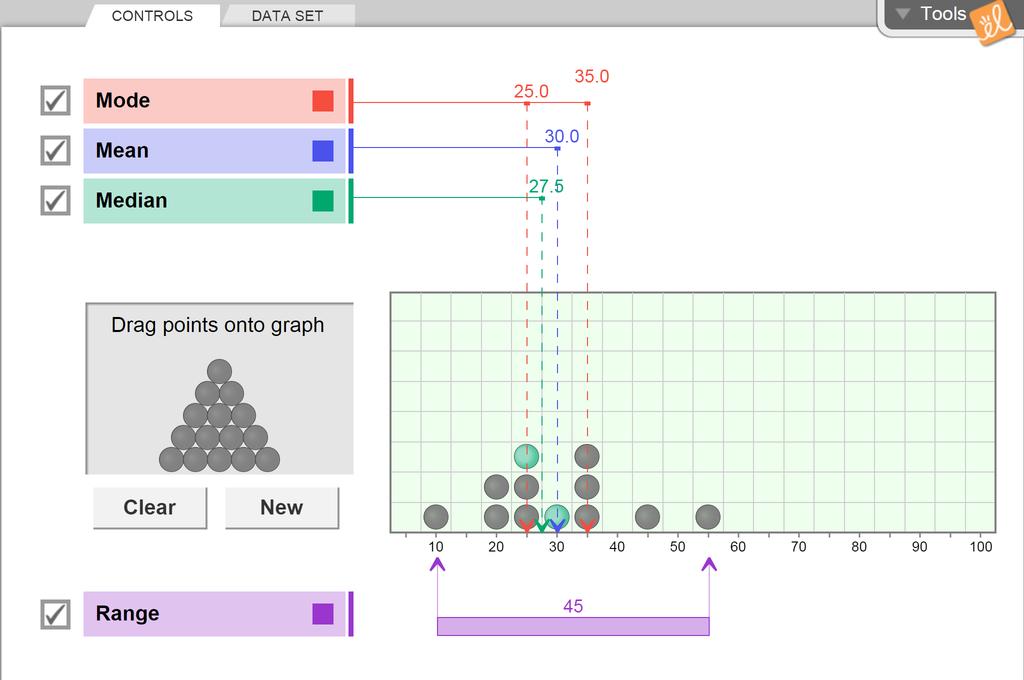The height and width of the screenshot is (680, 1024).
Task: Select the gray data point at 45
Action: click(x=647, y=517)
